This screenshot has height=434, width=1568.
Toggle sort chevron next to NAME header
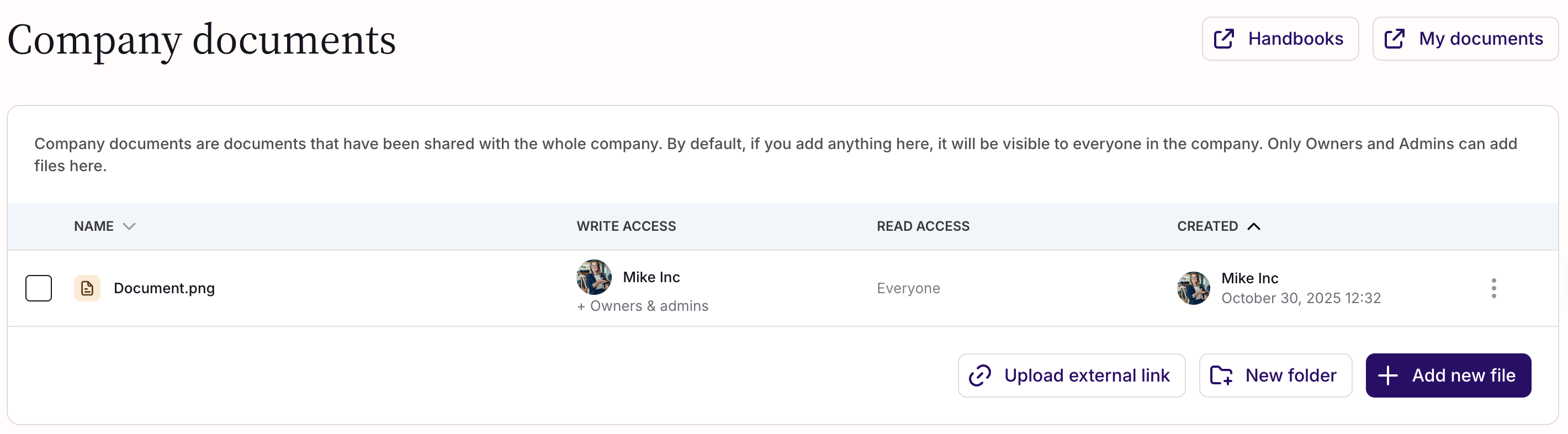129,226
